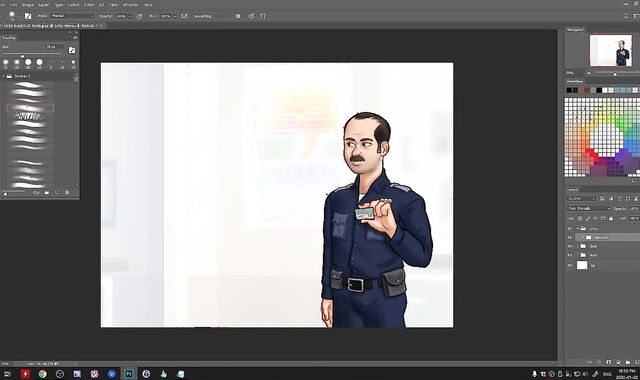Click the symmetry butterfly icon in options bar
This screenshot has height=380, width=640.
[263, 16]
